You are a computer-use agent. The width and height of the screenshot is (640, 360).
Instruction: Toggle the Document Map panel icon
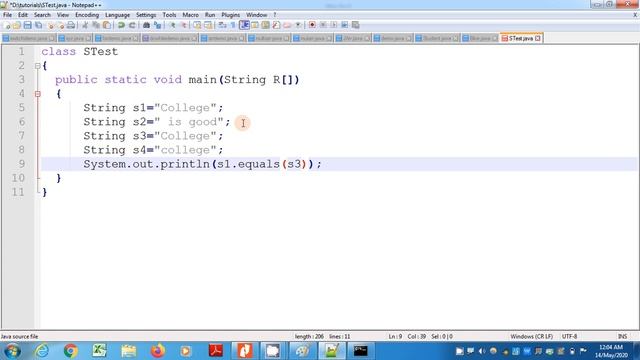click(265, 25)
